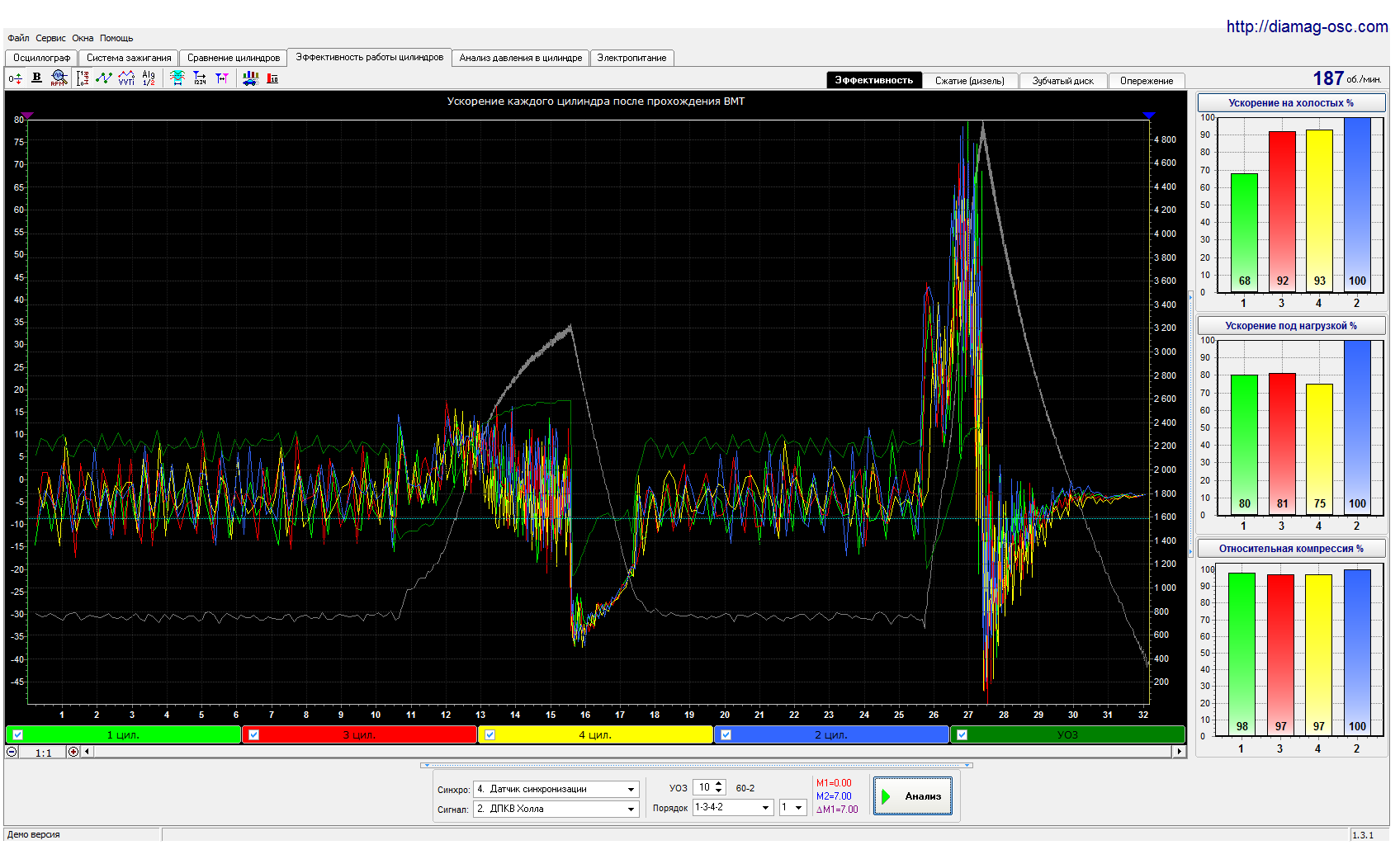This screenshot has height=845, width=1400.
Task: Click the green bar labeled 68 in idle acceleration
Action: [x=1244, y=232]
